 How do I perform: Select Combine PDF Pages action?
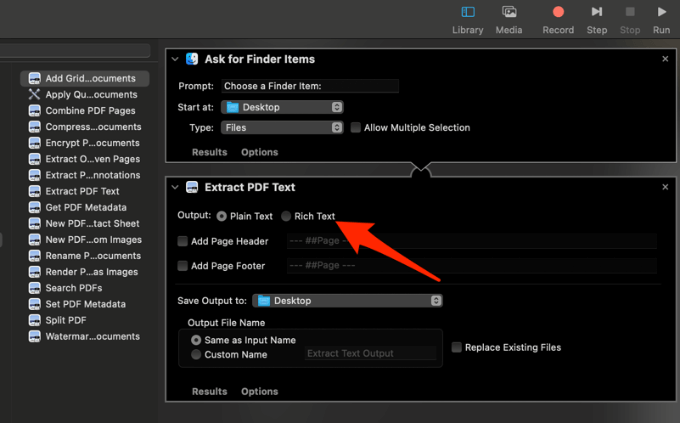pyautogui.click(x=85, y=111)
